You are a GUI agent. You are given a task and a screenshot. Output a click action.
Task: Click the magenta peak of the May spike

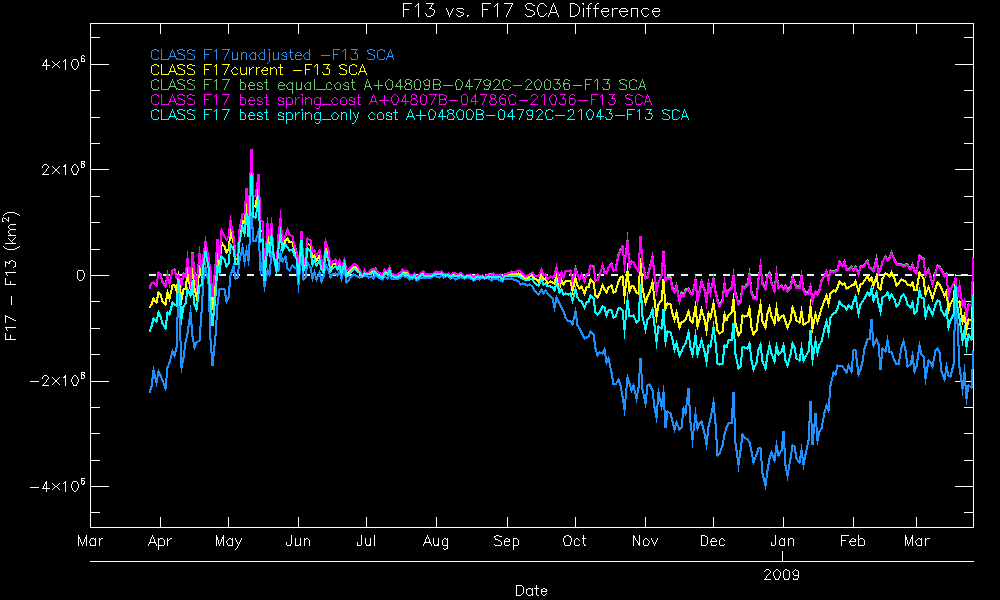coord(251,151)
